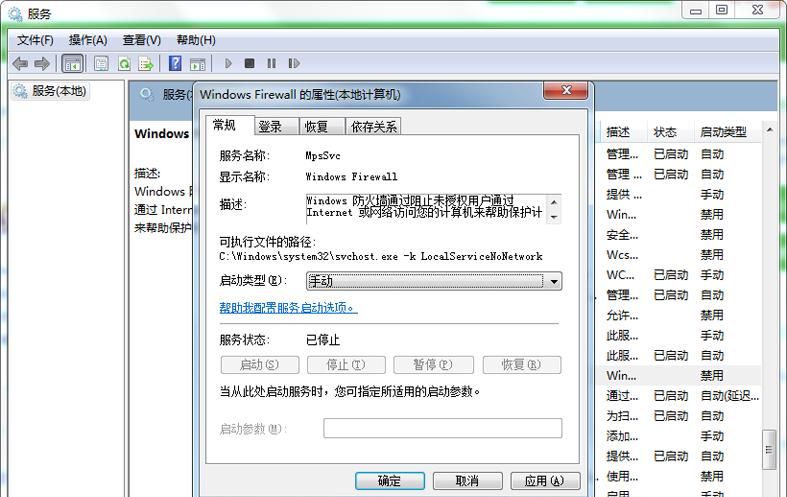Screen dimensions: 787x497
Task: Sort by the 描述 column header
Action: click(623, 132)
